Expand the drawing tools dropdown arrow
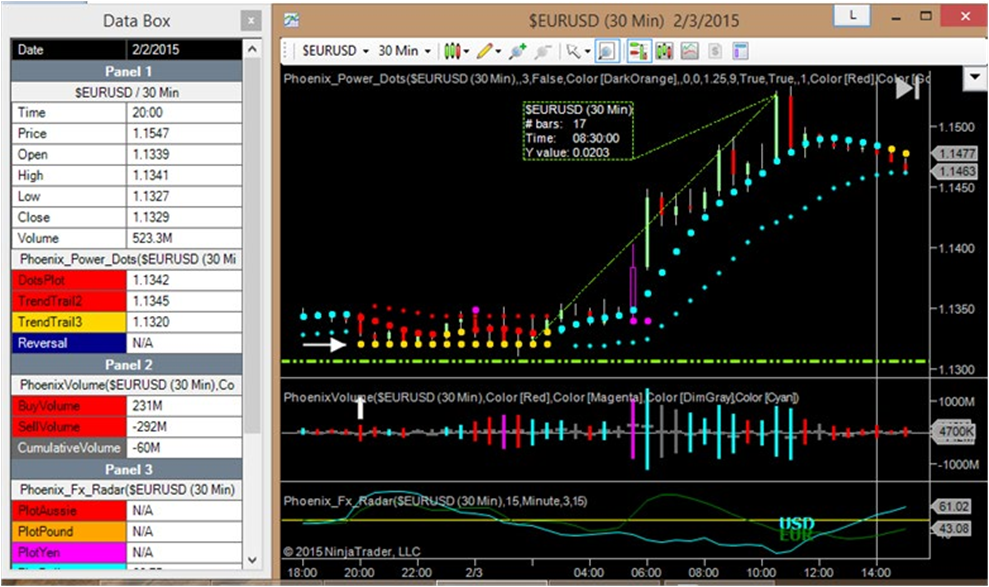This screenshot has height=587, width=989. pos(498,52)
